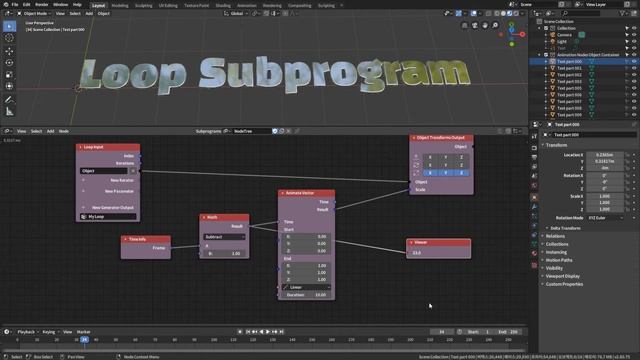This screenshot has width=640, height=360.
Task: Open the Object Mode dropdown
Action: pyautogui.click(x=34, y=13)
